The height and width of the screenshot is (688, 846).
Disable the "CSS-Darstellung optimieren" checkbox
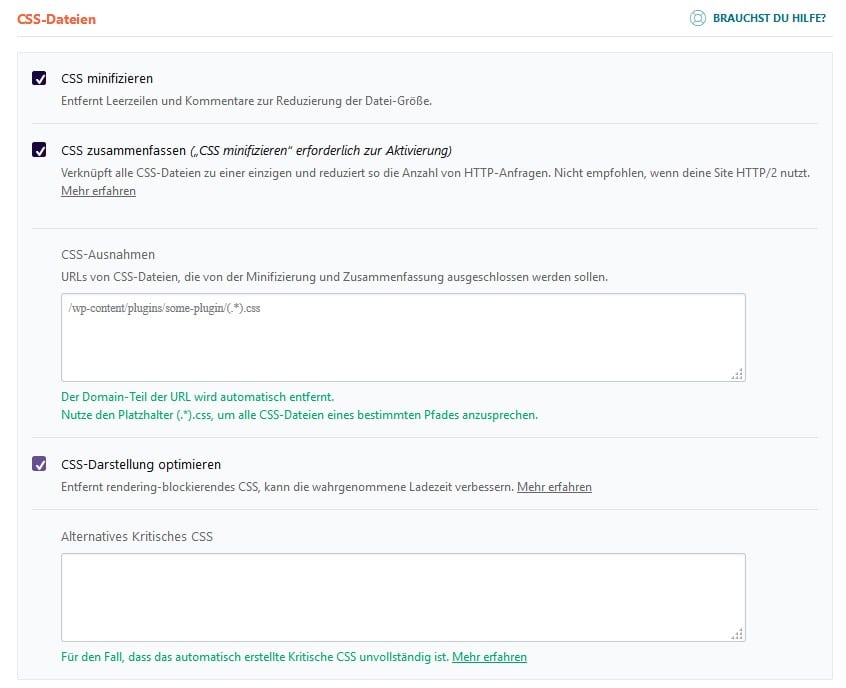[40, 464]
